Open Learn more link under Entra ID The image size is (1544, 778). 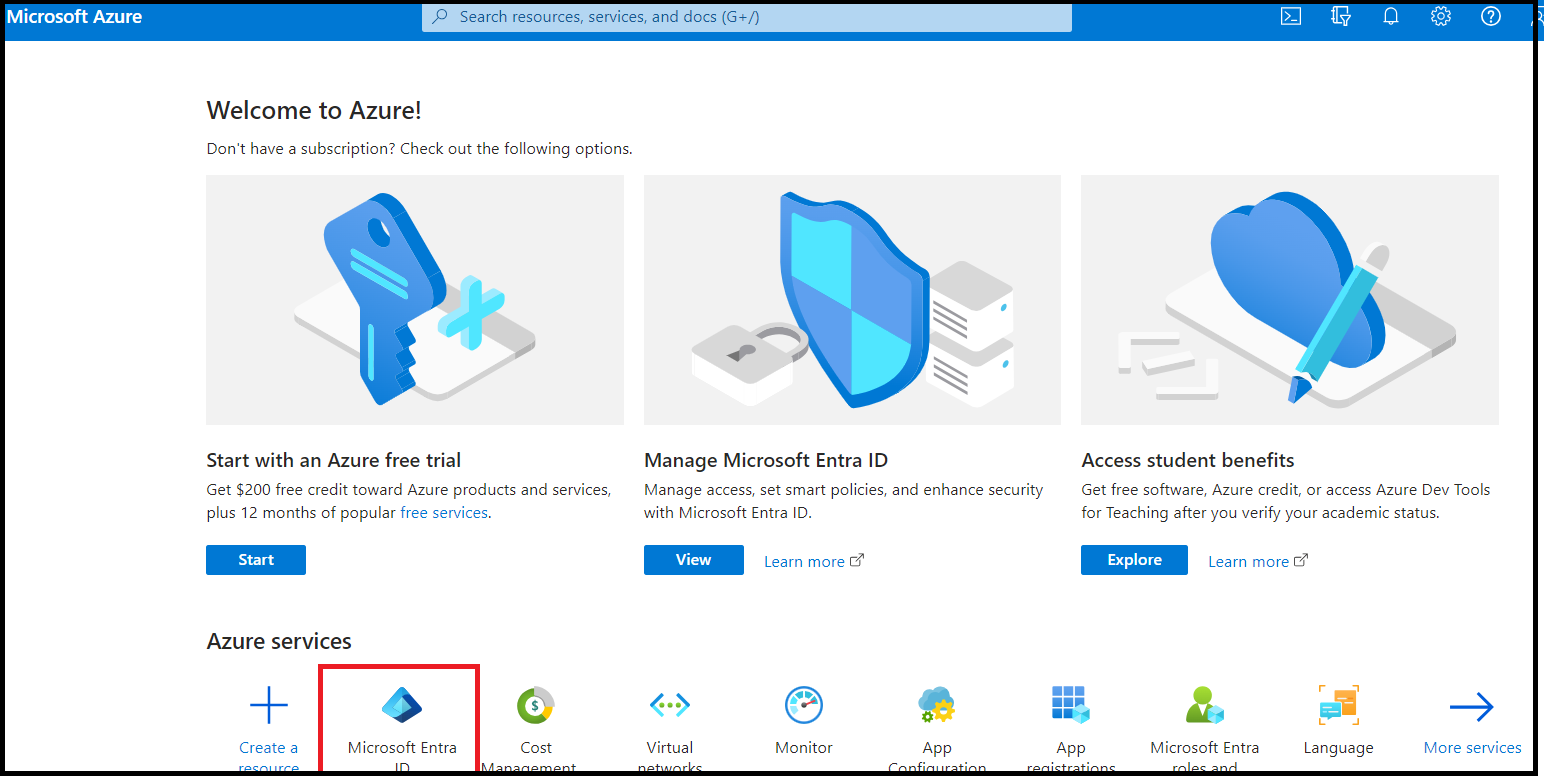[x=813, y=561]
